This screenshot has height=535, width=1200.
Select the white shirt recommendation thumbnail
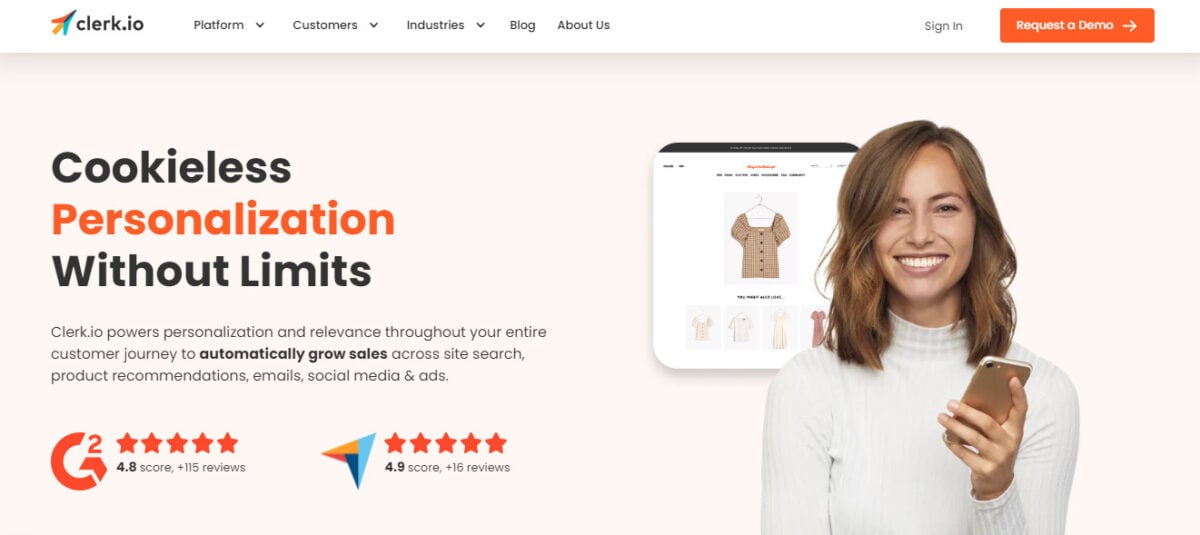coord(742,327)
